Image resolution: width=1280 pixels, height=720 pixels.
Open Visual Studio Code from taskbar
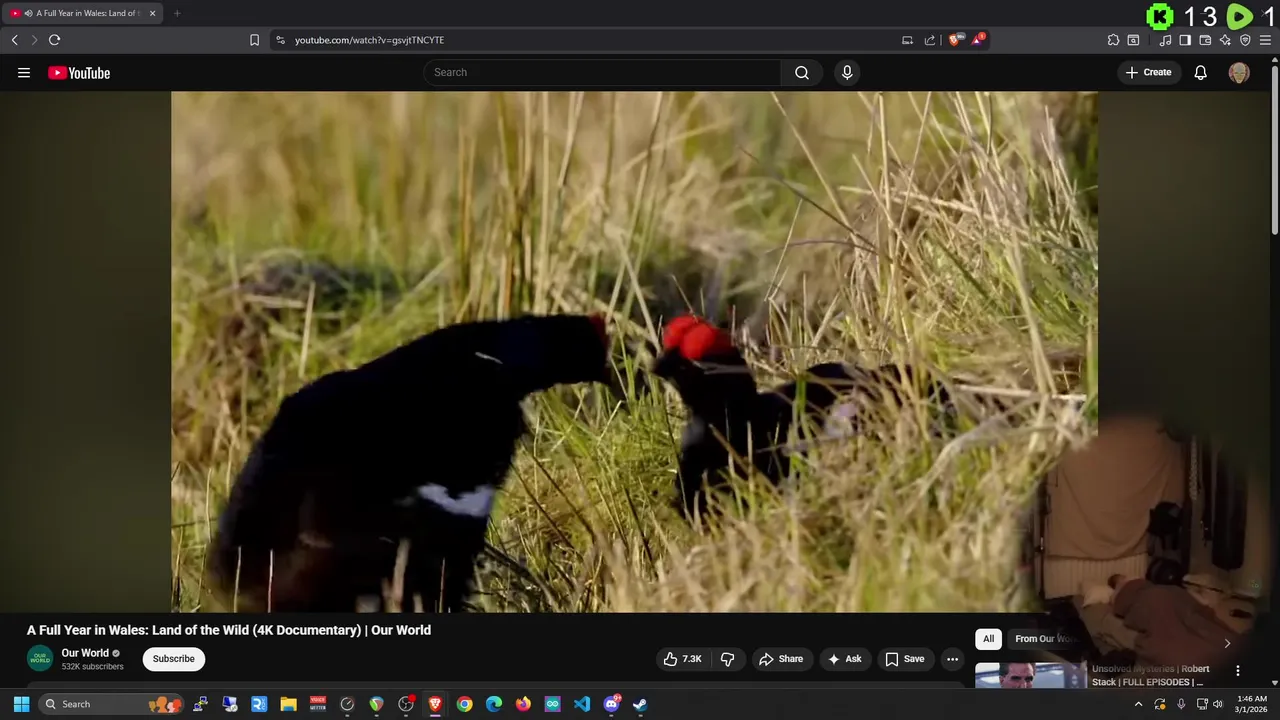coord(582,704)
